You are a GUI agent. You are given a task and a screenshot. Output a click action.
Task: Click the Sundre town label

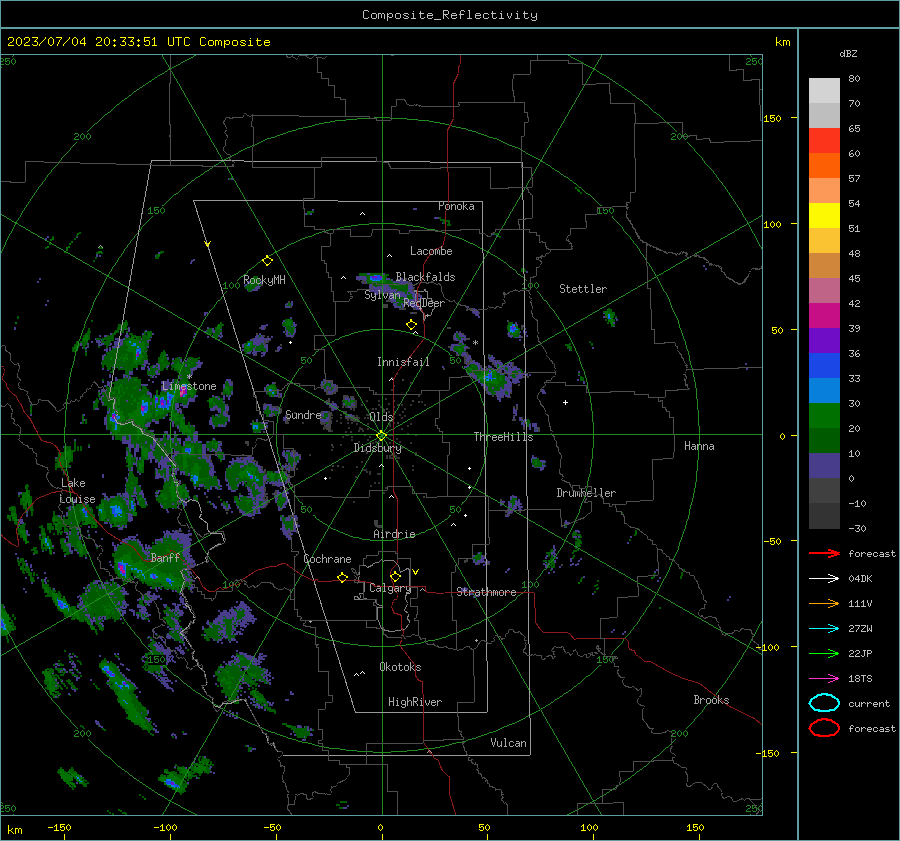[x=303, y=414]
